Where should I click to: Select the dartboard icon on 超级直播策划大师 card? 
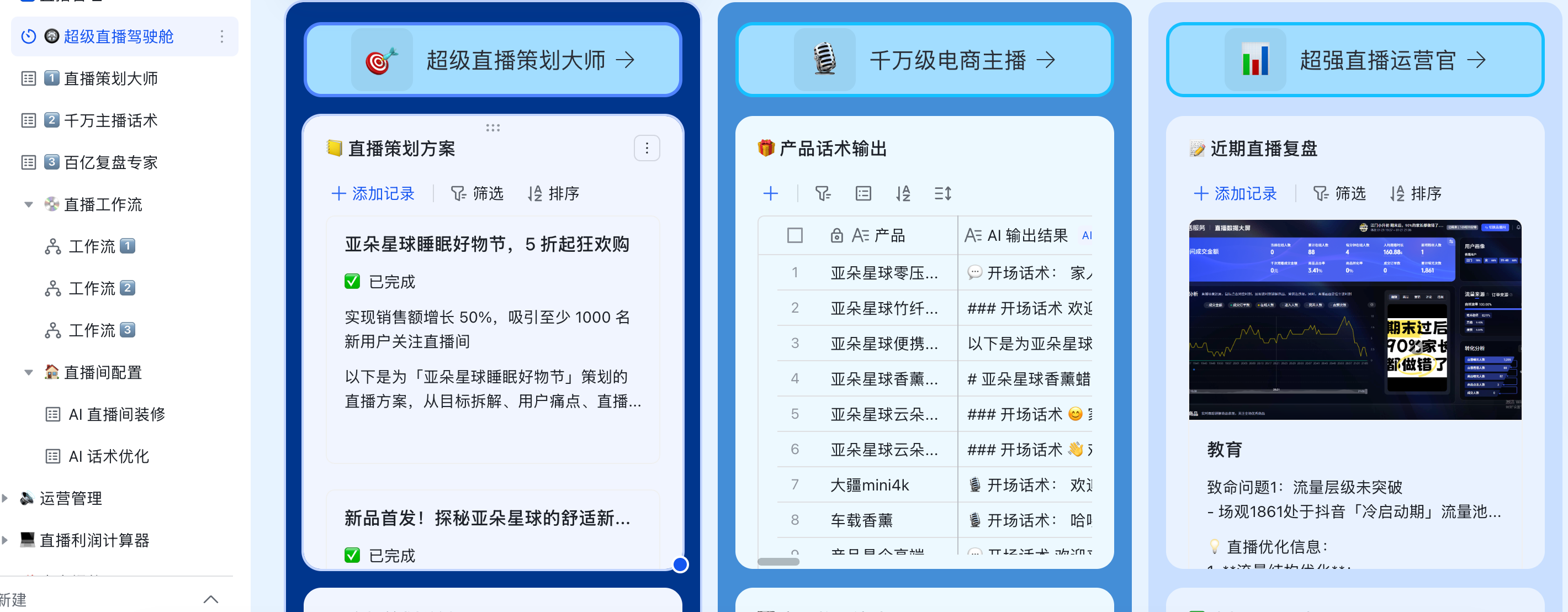382,60
